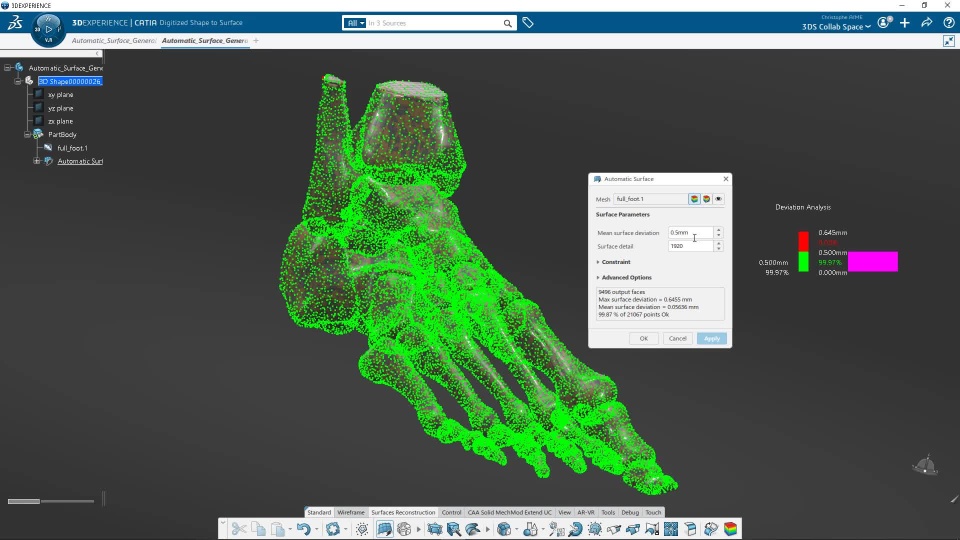The image size is (960, 540).
Task: Select full_foot.1 in the specification tree
Action: point(72,148)
